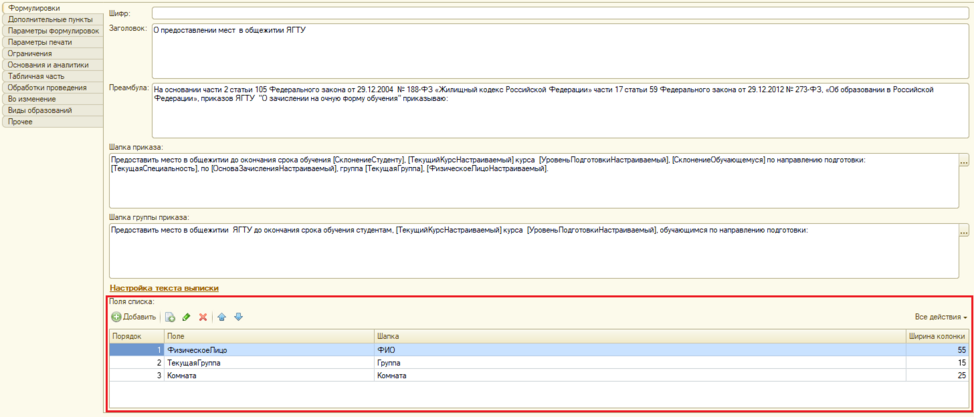
Task: Open the Формулировки tab
Action: pyautogui.click(x=52, y=8)
